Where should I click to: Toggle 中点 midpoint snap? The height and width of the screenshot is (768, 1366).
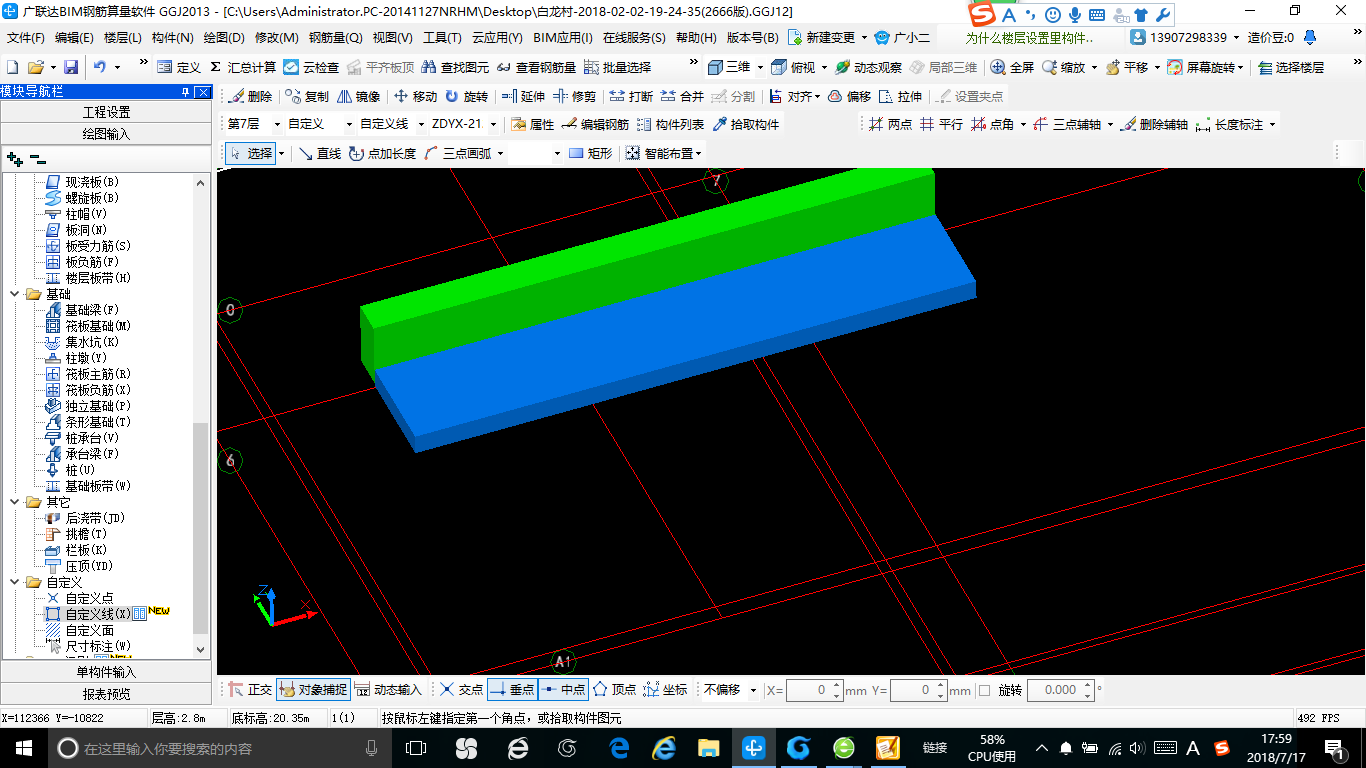[563, 689]
